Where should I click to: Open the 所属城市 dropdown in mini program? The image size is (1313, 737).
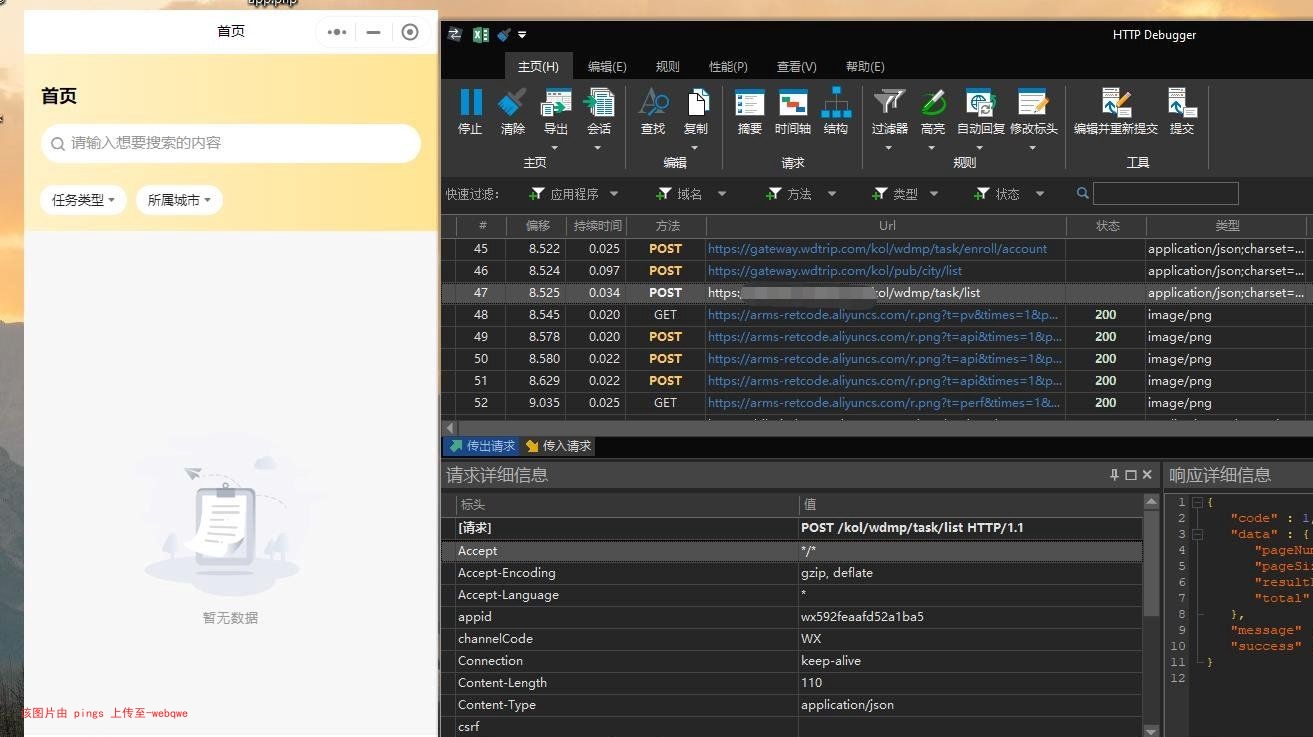(179, 200)
